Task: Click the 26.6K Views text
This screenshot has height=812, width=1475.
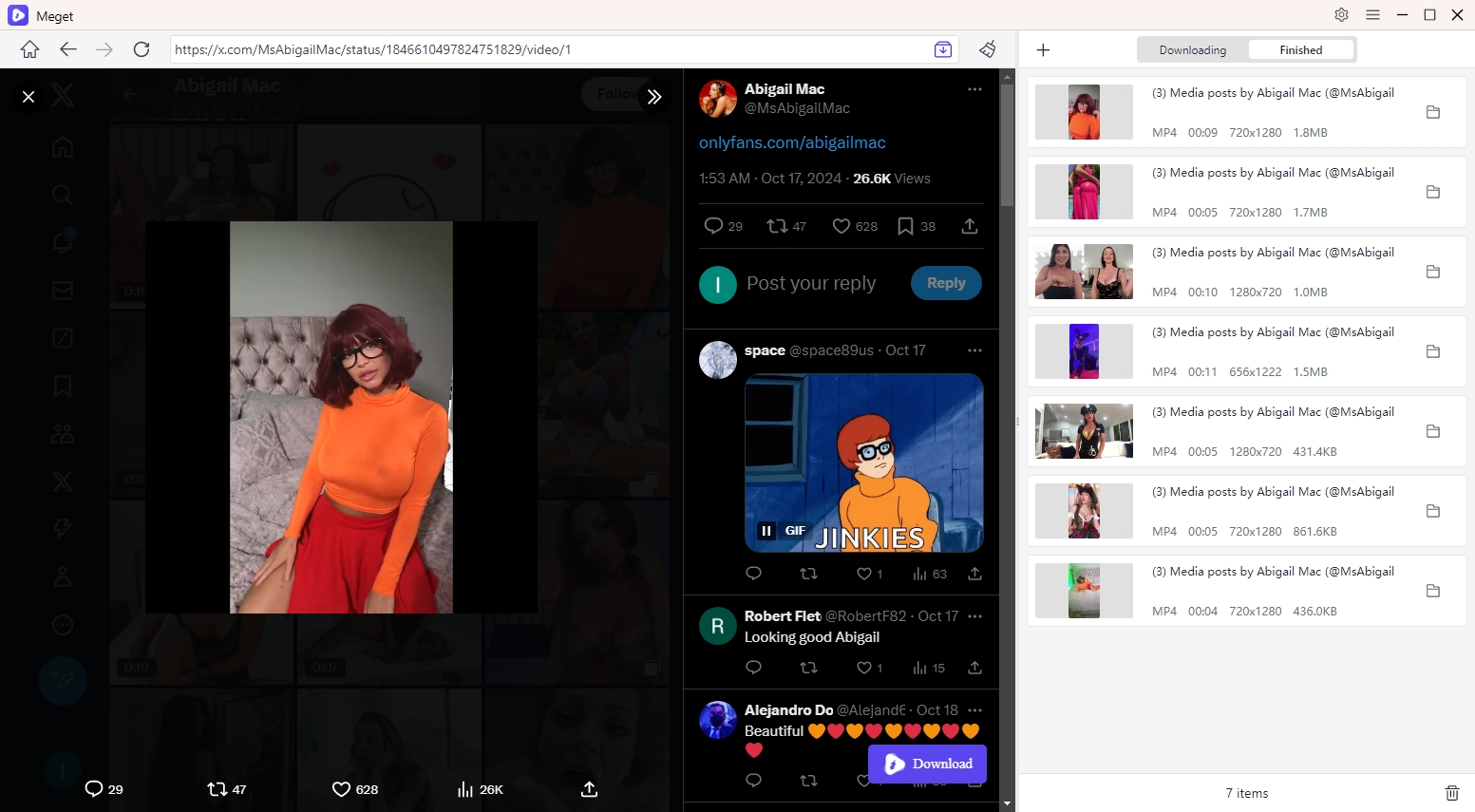Action: 892,179
